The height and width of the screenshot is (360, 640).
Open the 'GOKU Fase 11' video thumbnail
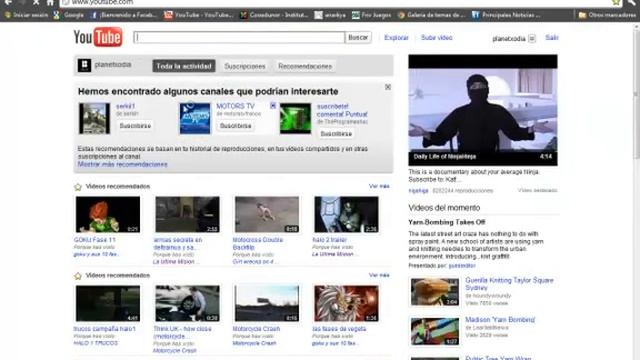click(108, 214)
